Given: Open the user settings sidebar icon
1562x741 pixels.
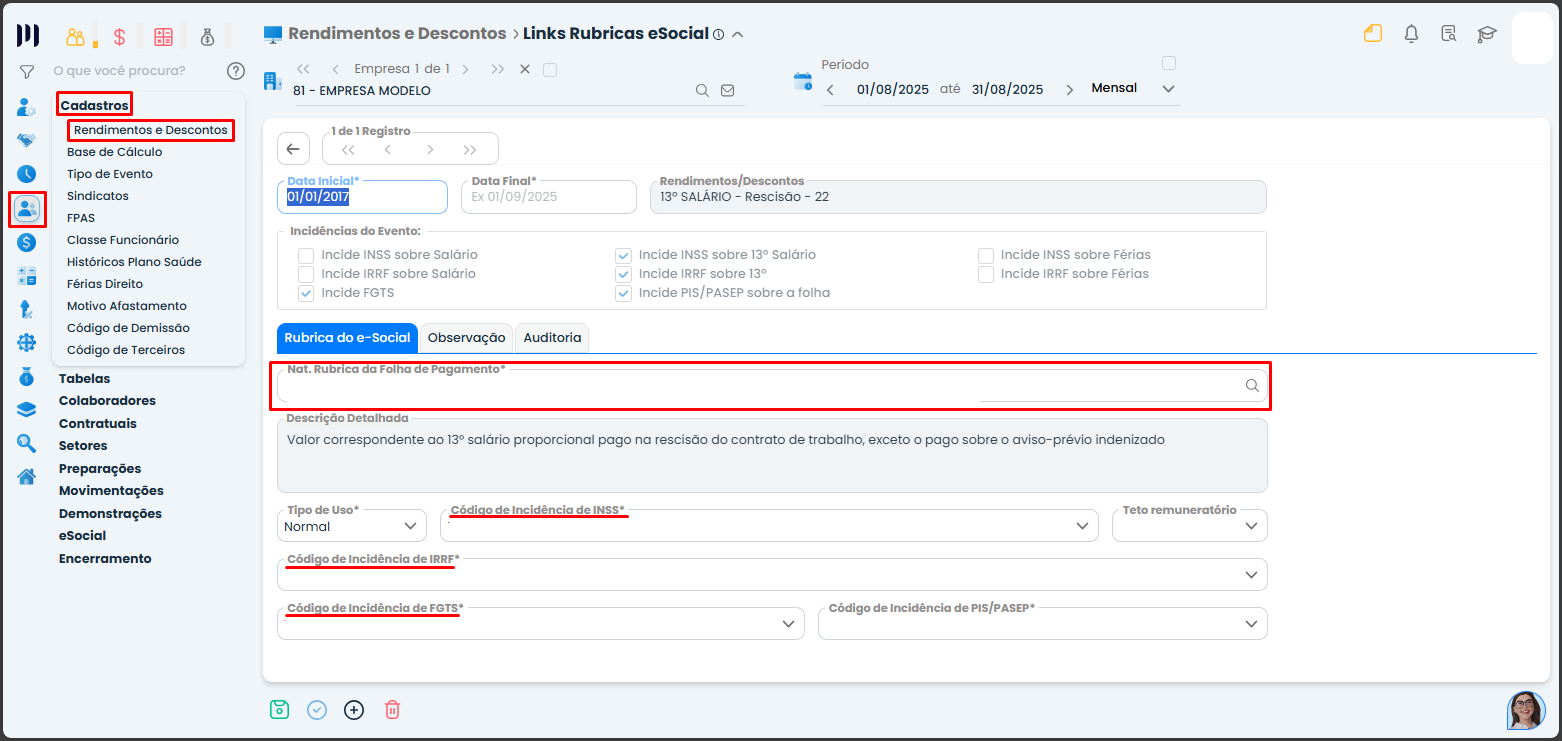Looking at the screenshot, I should (27, 106).
